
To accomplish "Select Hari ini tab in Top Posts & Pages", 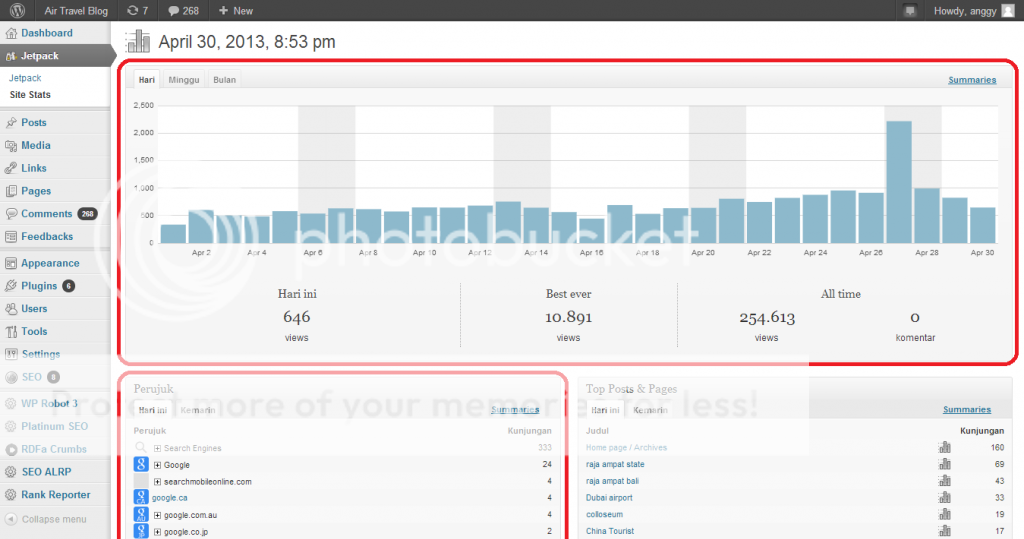I will click(605, 410).
